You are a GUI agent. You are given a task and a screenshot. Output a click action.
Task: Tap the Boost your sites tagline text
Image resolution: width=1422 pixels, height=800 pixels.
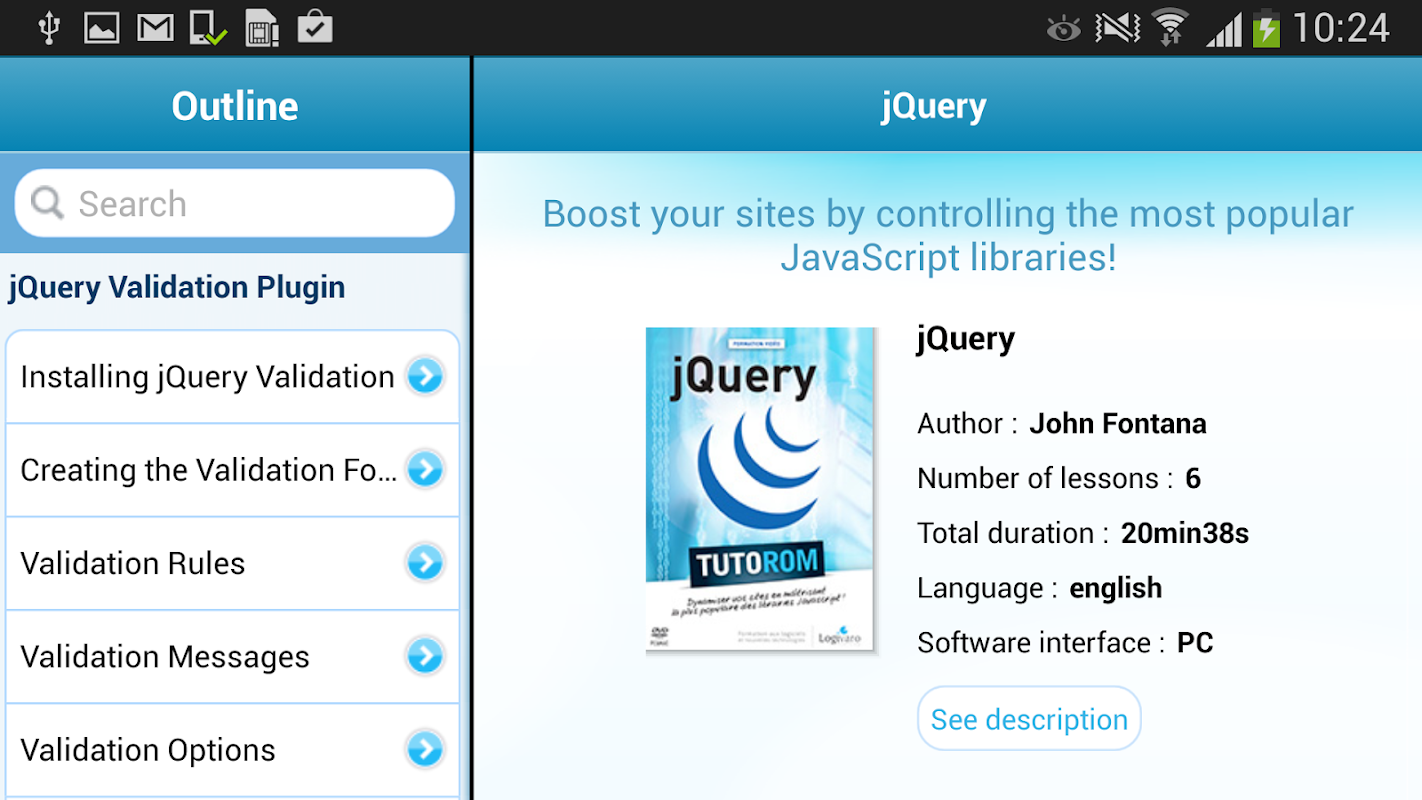pos(948,235)
